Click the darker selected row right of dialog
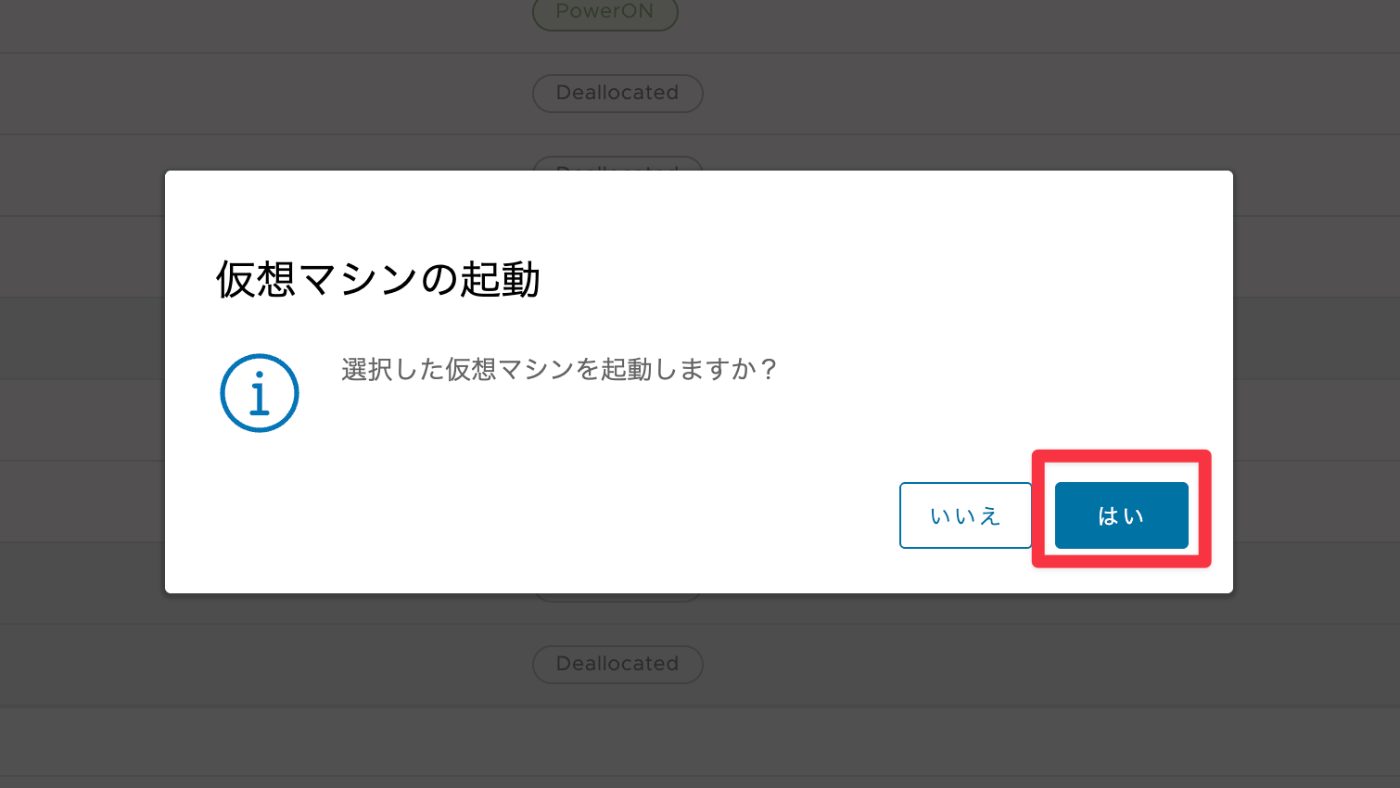1400x788 pixels. coord(1316,338)
